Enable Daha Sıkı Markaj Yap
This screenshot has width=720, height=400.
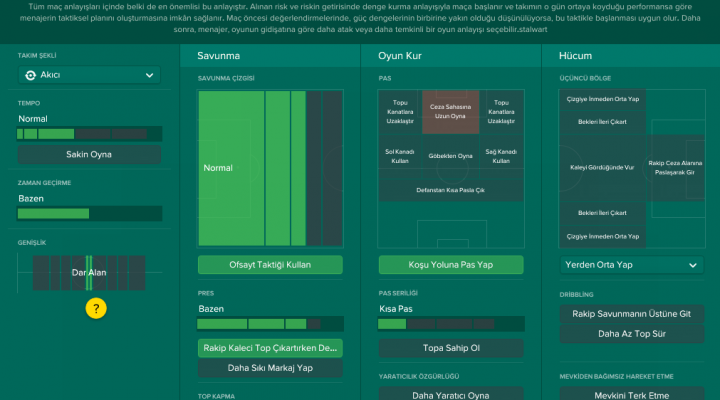[x=270, y=368]
